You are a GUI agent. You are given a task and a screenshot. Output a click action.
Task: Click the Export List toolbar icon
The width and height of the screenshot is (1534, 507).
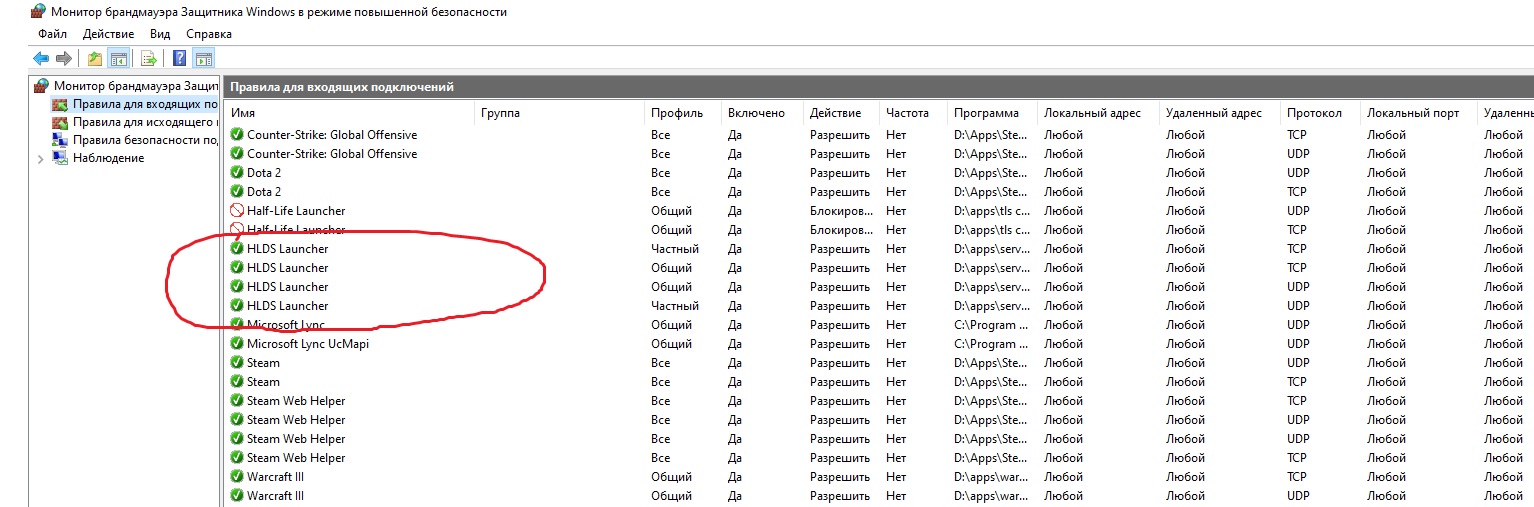click(148, 58)
